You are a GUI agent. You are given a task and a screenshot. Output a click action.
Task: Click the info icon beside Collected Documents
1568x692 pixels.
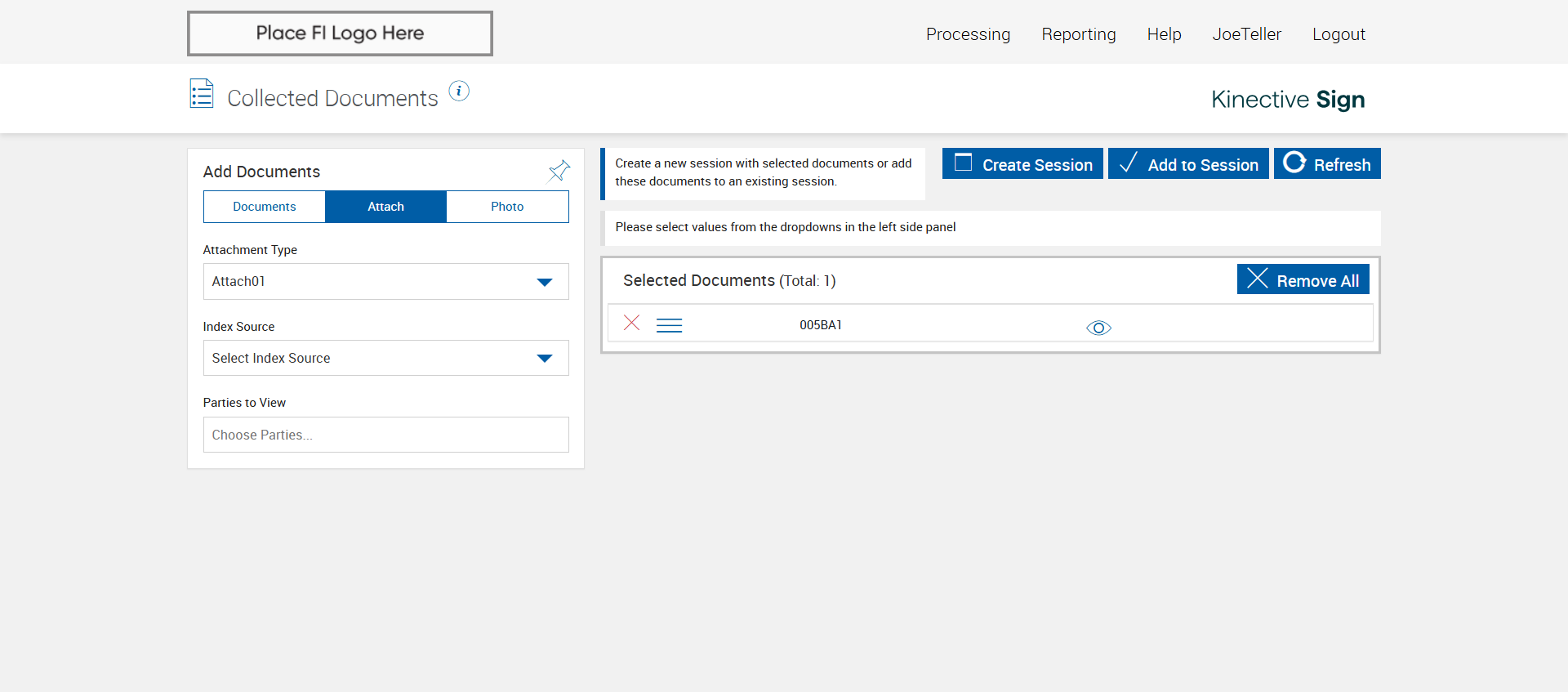(459, 92)
